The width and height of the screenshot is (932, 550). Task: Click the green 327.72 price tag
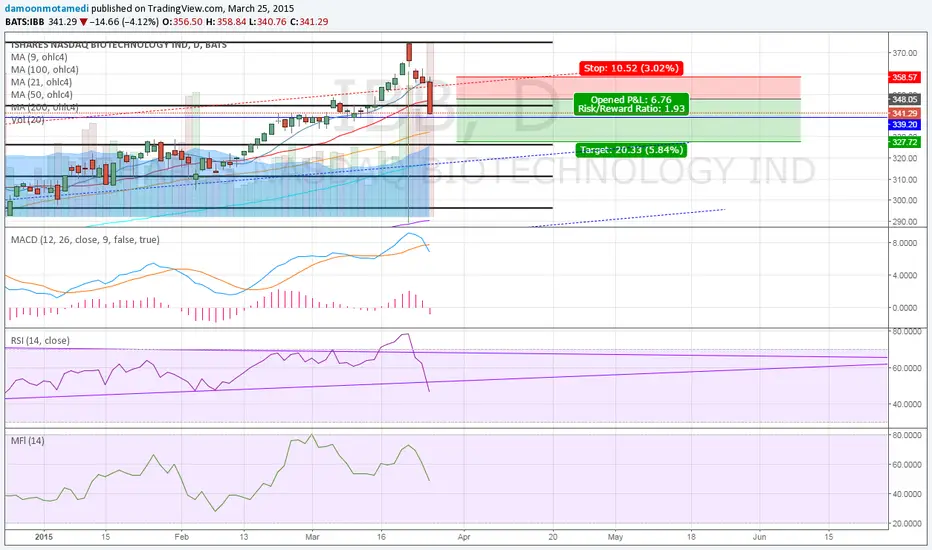[904, 142]
